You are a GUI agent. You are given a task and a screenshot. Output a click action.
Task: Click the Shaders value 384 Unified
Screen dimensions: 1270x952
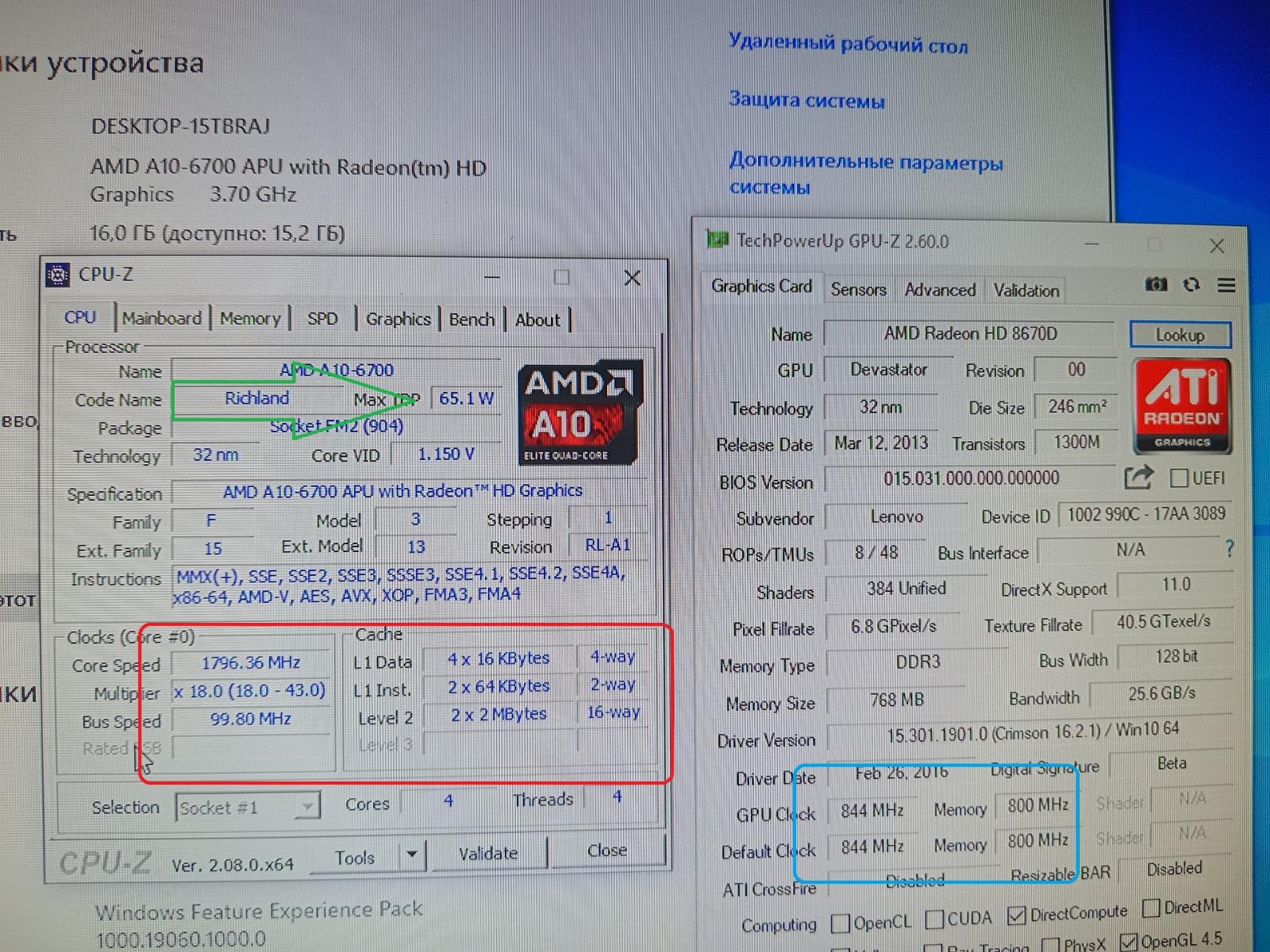[906, 589]
